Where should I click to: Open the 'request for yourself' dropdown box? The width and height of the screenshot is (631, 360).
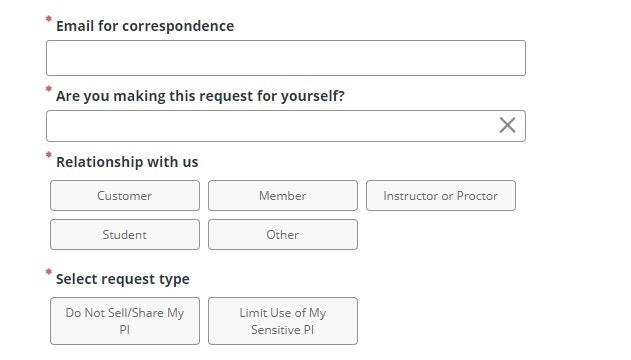(x=286, y=126)
